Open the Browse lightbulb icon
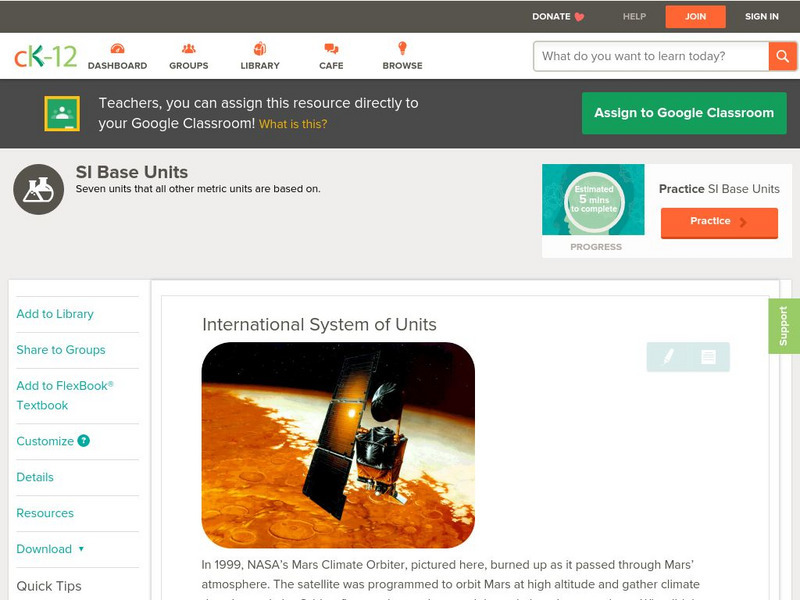Image resolution: width=800 pixels, height=600 pixels. [x=403, y=48]
